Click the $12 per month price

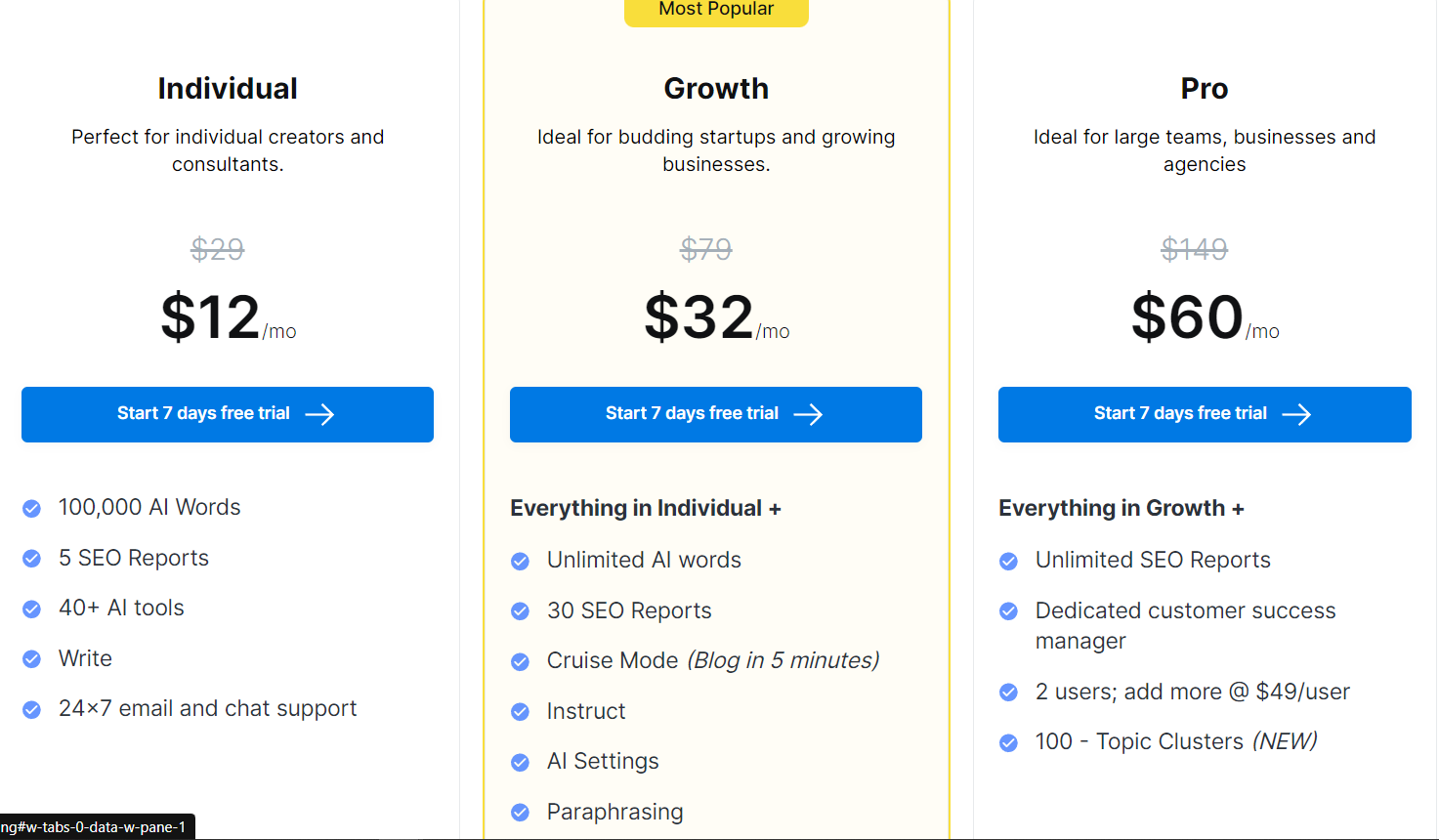[228, 317]
